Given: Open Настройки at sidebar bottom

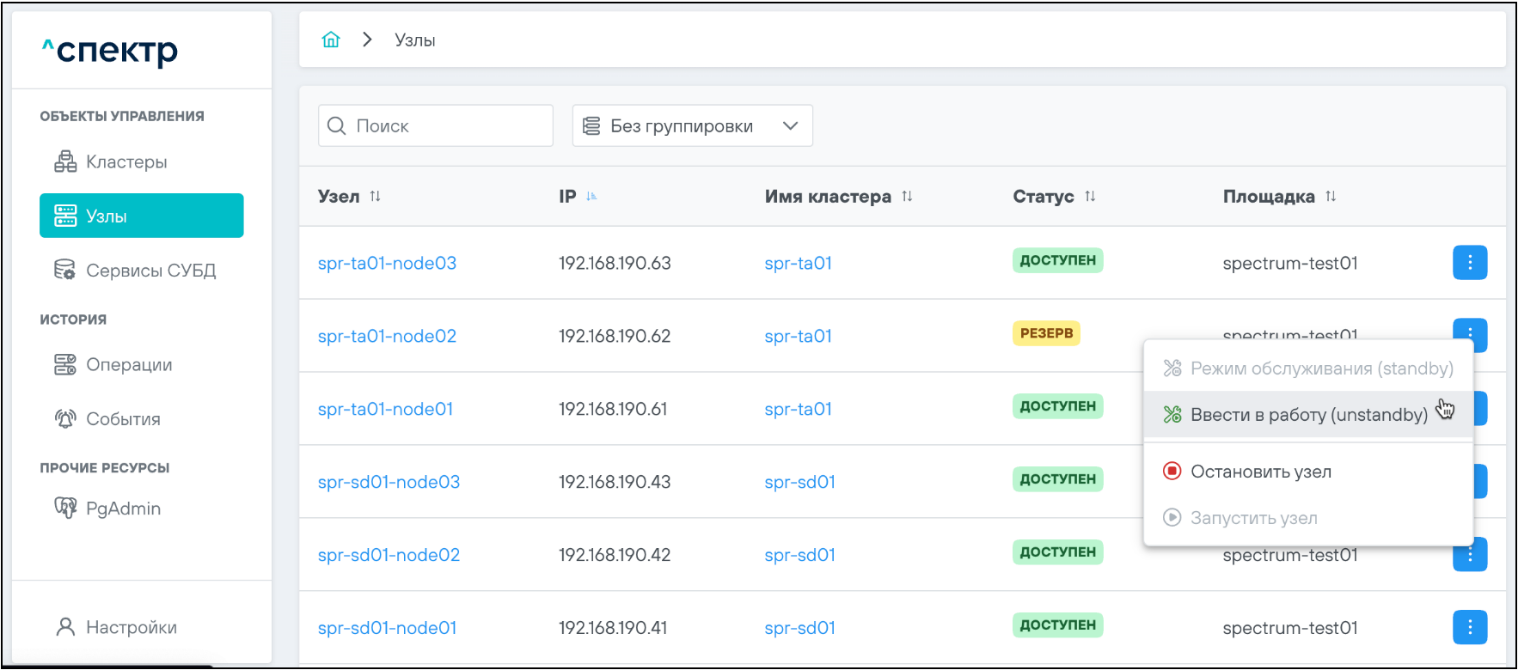Looking at the screenshot, I should point(130,627).
